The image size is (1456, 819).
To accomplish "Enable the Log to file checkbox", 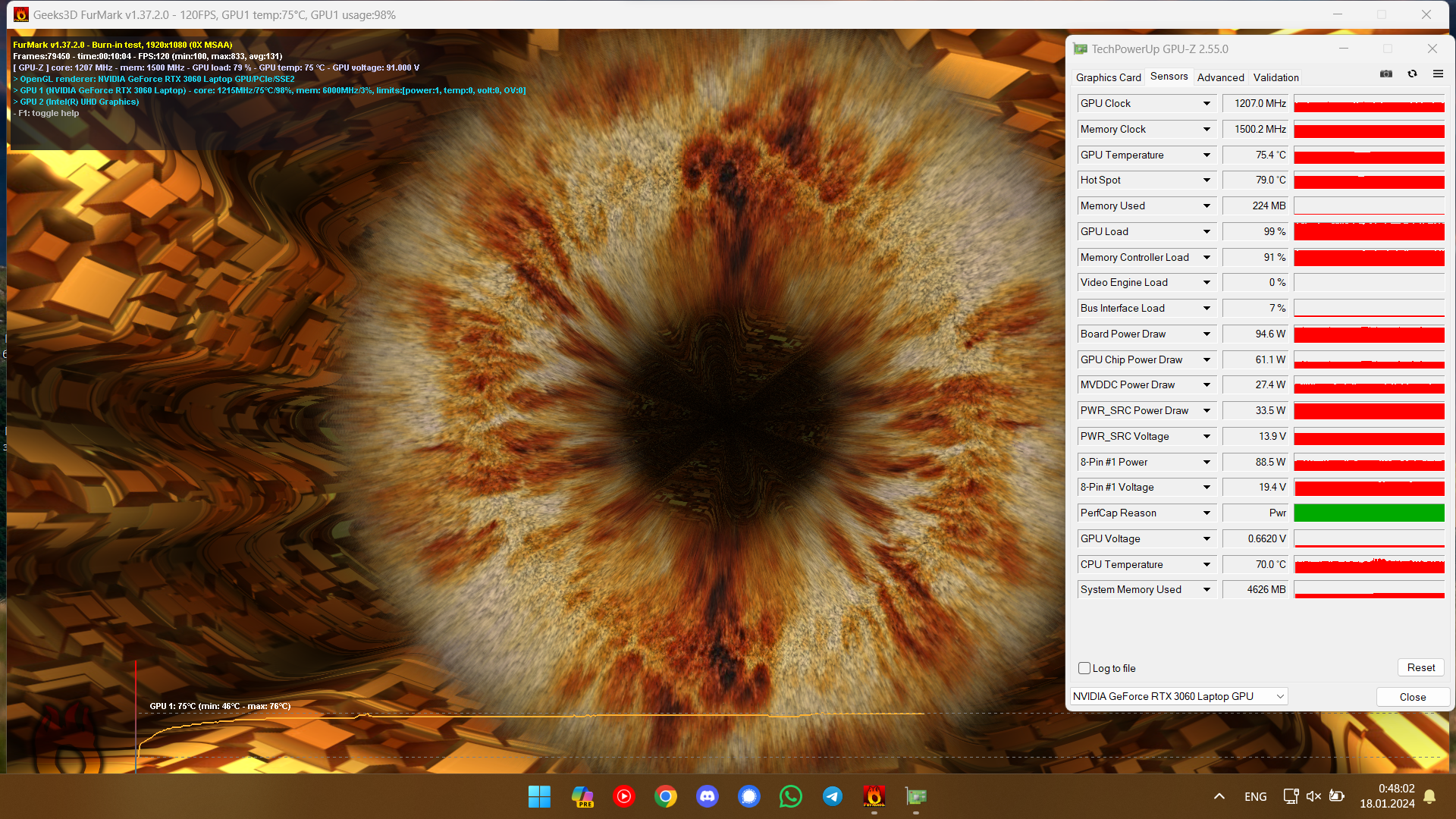I will (1084, 668).
